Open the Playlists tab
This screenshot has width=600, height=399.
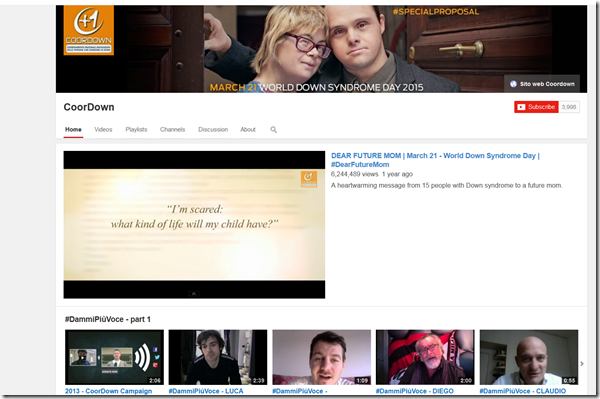coord(136,130)
